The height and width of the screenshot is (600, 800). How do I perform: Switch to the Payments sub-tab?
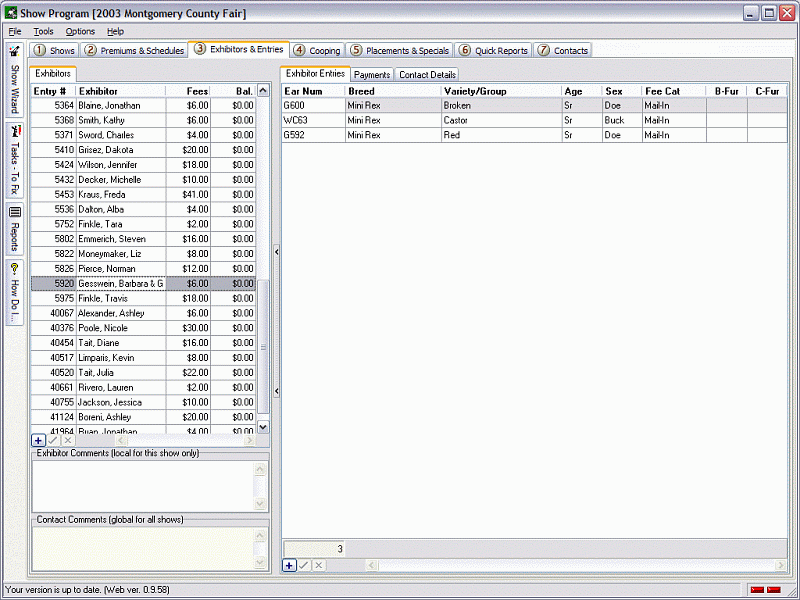[372, 74]
